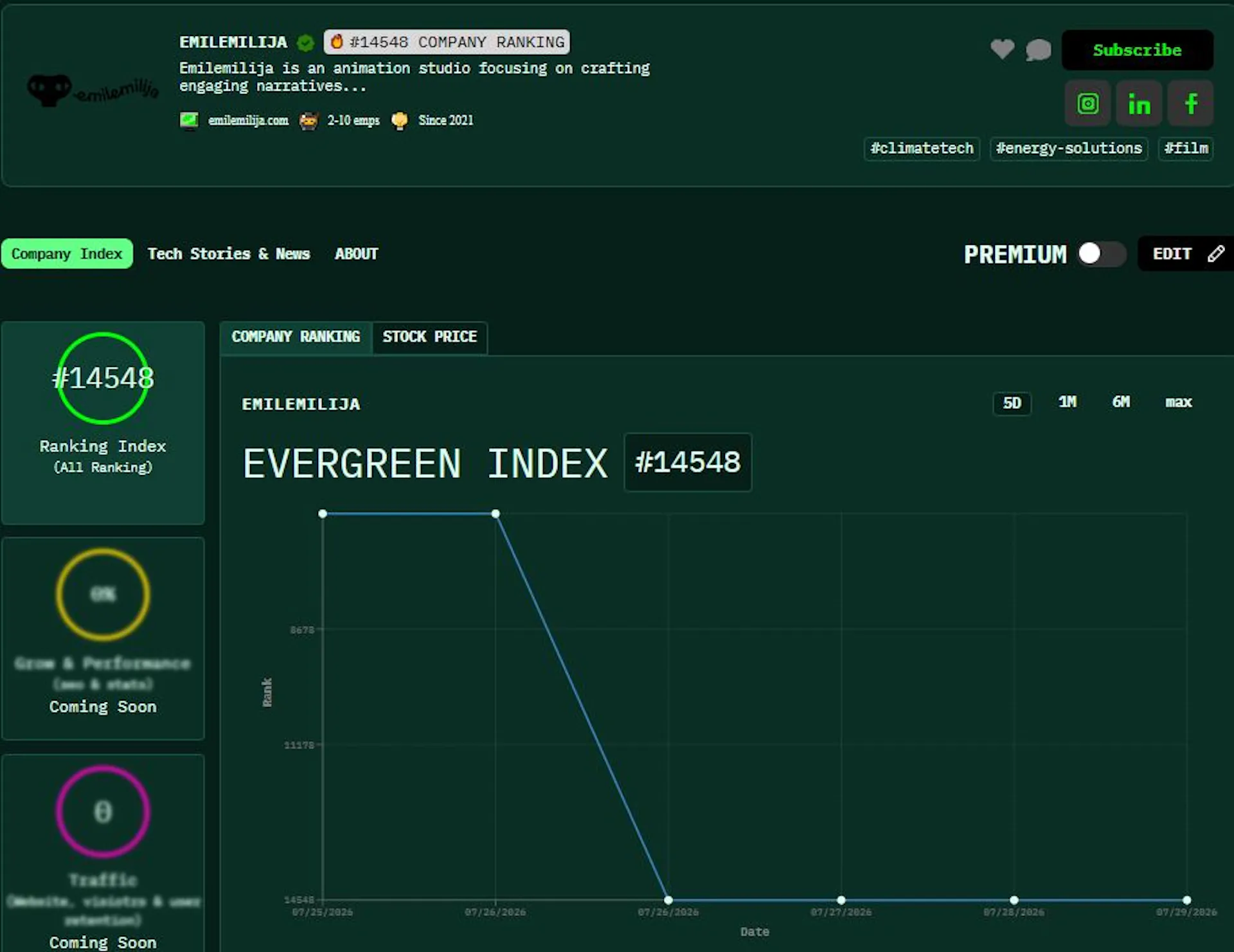Viewport: 1234px width, 952px height.
Task: Click the #14548 COMPANY RANKING badge
Action: 447,42
